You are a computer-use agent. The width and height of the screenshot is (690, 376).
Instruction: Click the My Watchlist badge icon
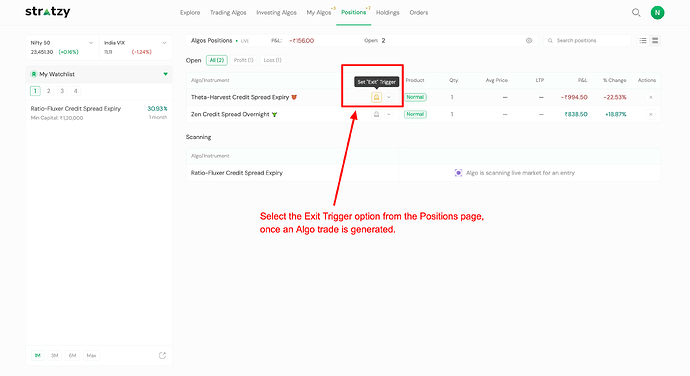33,74
